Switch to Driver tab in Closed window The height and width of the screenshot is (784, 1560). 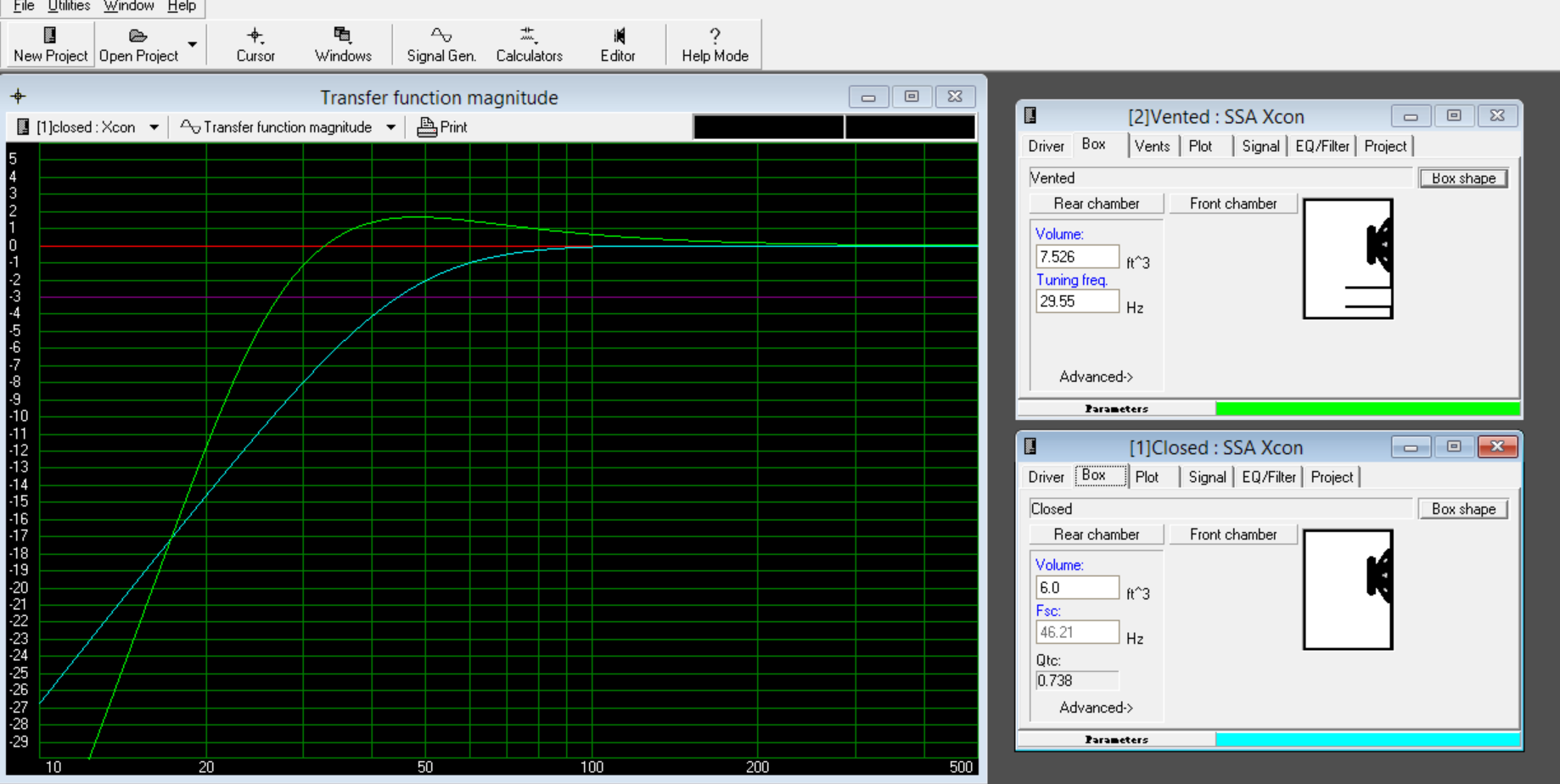[x=1046, y=477]
